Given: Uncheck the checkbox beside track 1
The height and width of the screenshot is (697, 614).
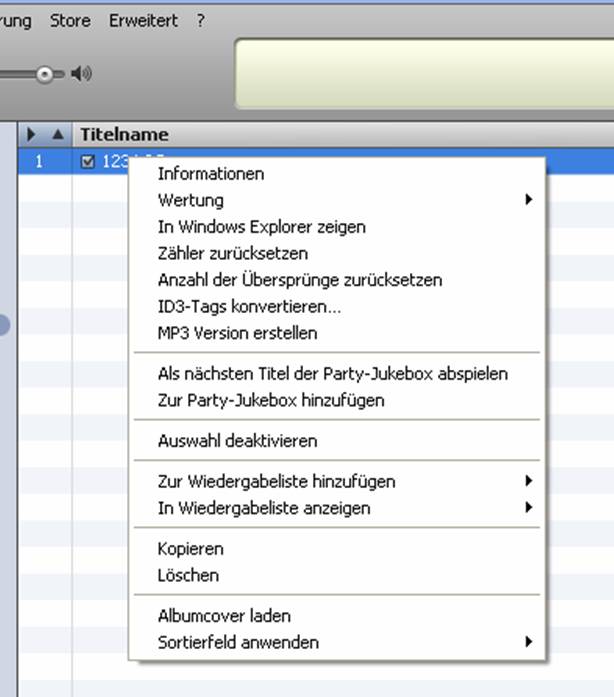Looking at the screenshot, I should click(x=87, y=162).
